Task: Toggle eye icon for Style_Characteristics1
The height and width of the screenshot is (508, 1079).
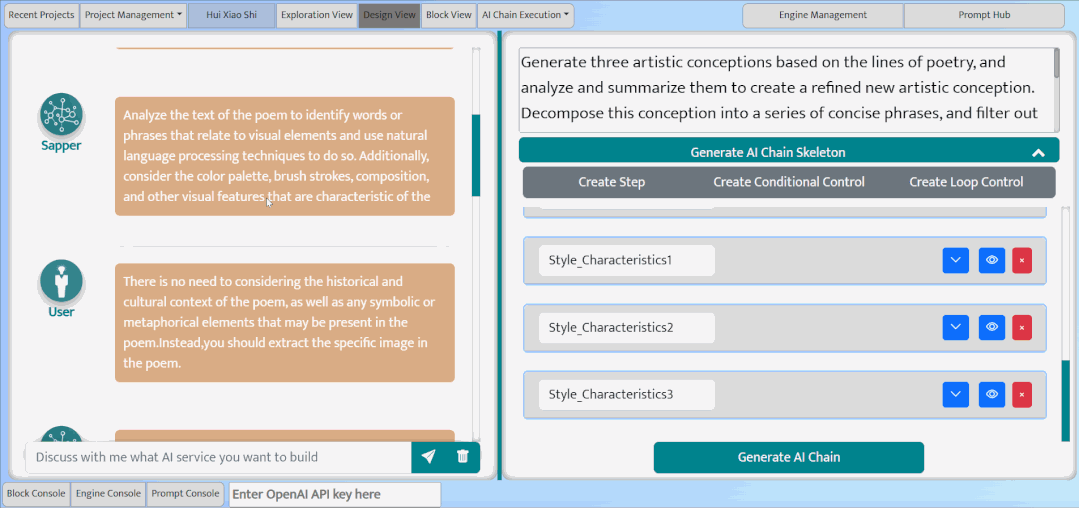Action: 992,261
